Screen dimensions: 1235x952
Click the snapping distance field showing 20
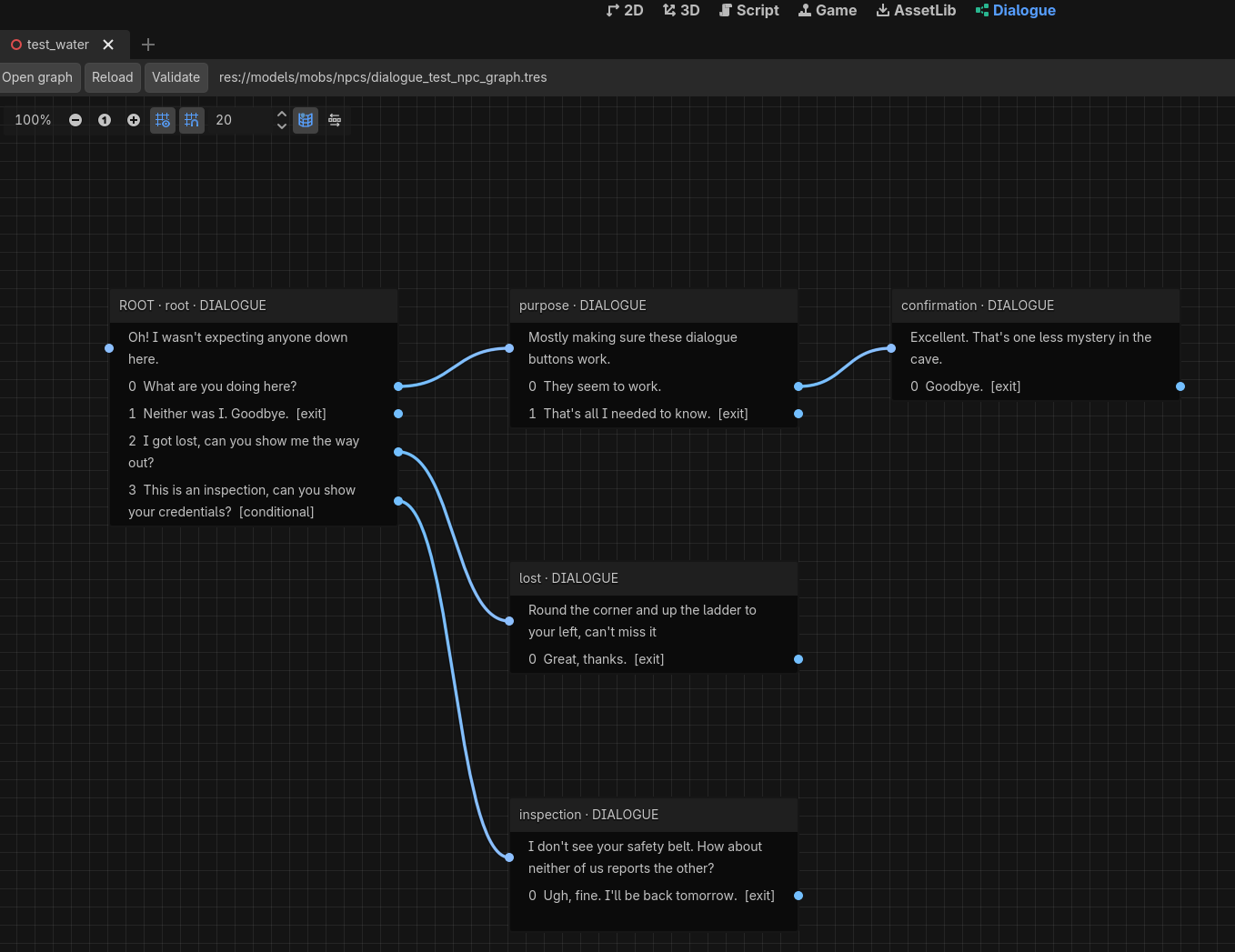[240, 120]
